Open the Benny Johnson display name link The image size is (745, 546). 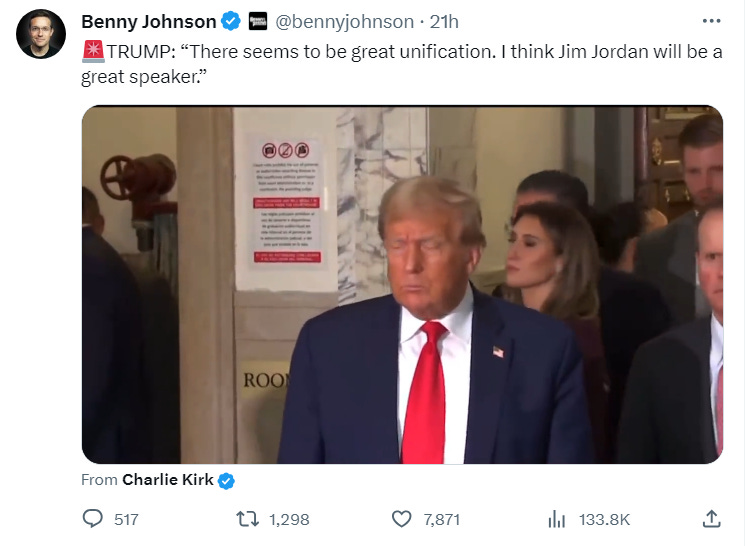pyautogui.click(x=149, y=22)
